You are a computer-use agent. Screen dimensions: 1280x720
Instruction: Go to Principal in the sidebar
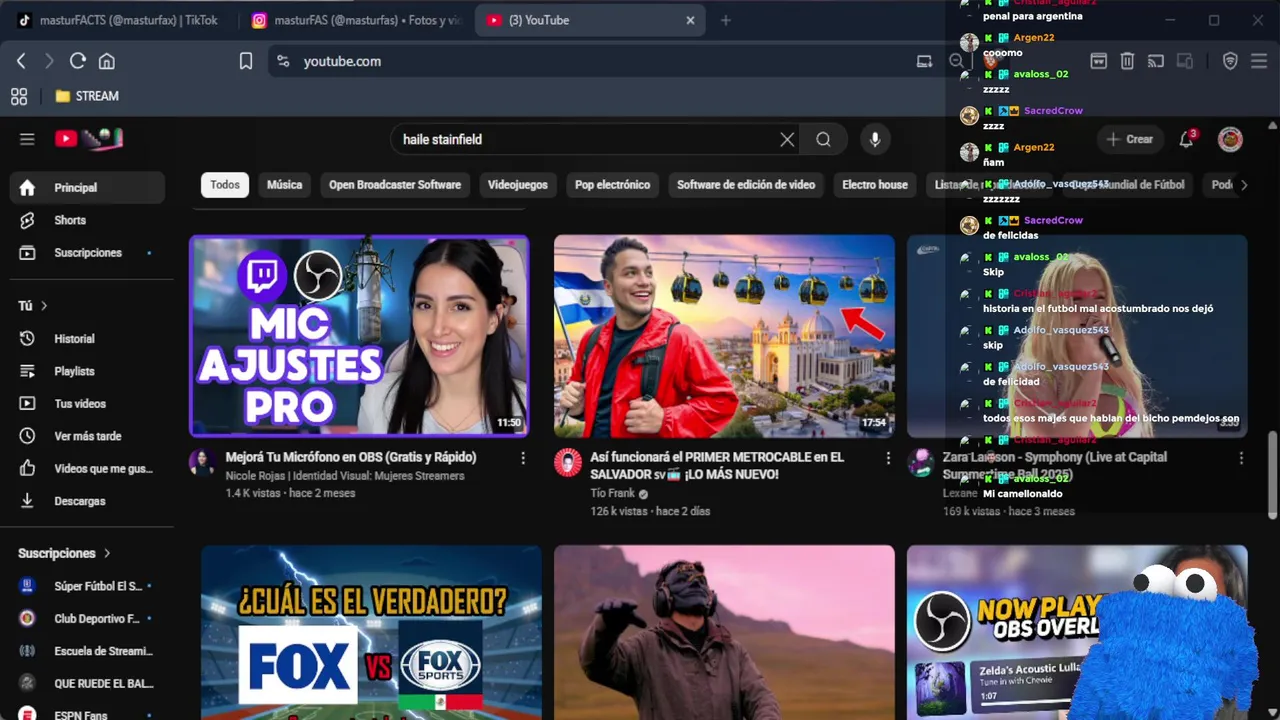87,187
